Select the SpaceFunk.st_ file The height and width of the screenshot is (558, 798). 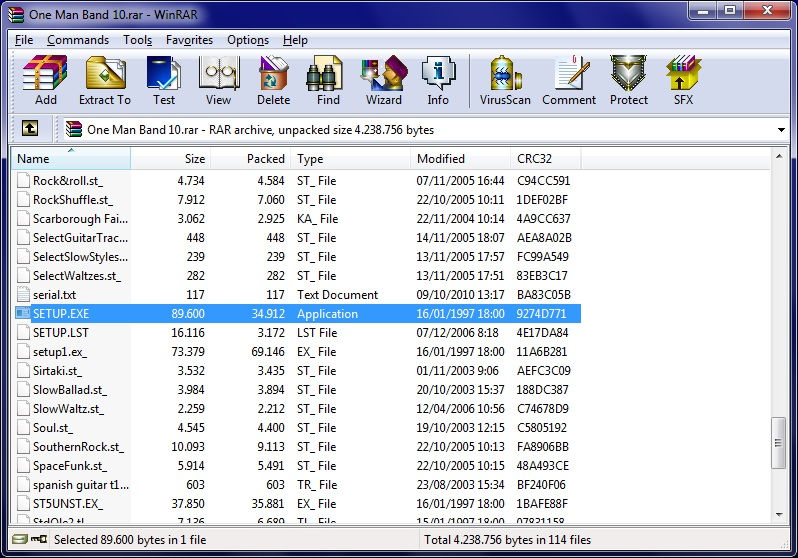pos(70,466)
